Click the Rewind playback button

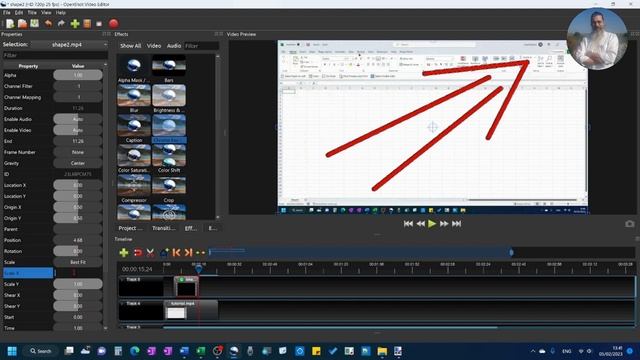coord(420,224)
